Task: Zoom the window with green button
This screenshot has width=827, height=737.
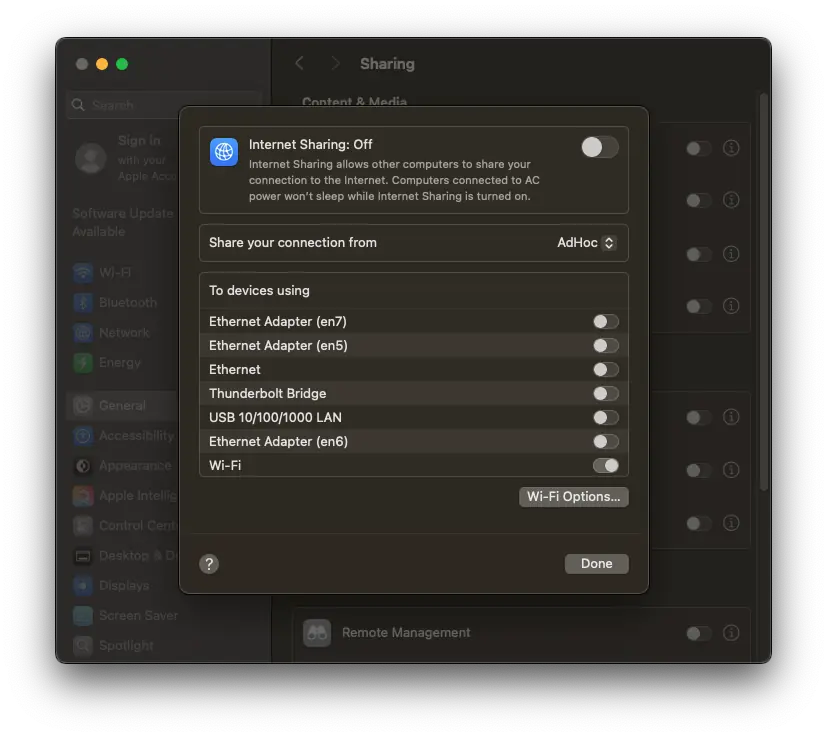Action: click(122, 64)
